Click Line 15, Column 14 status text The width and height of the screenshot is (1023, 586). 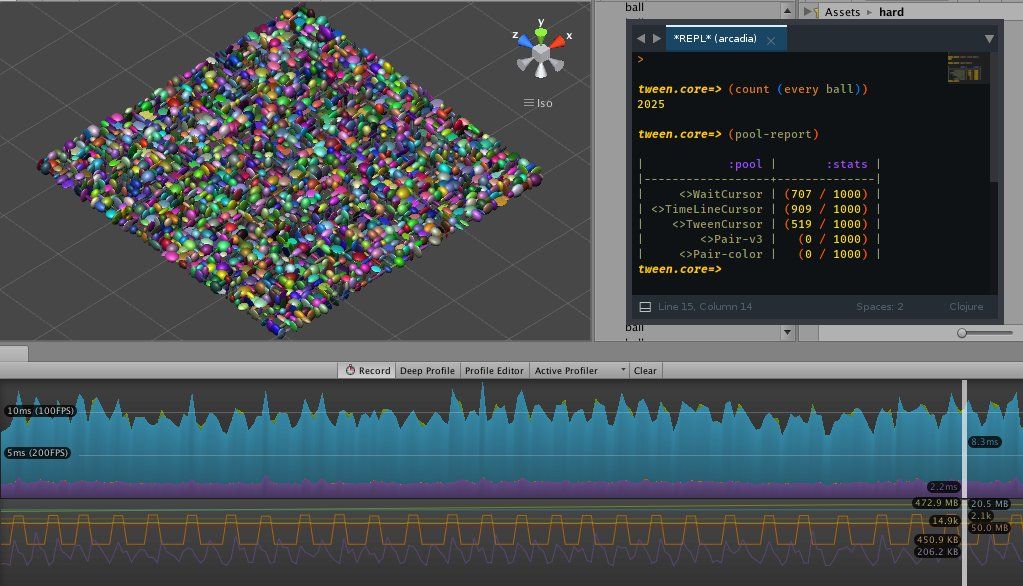click(x=705, y=307)
